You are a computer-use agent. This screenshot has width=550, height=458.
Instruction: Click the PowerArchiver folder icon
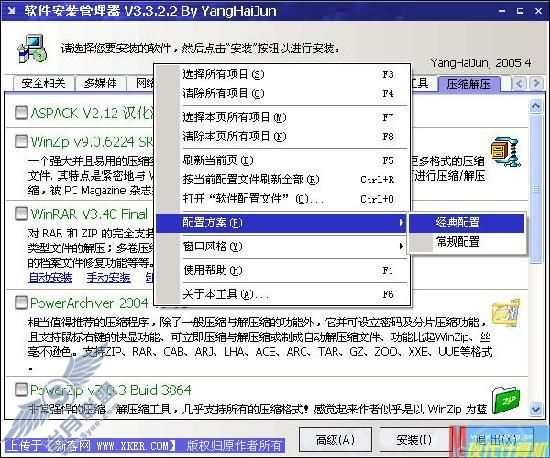click(505, 312)
